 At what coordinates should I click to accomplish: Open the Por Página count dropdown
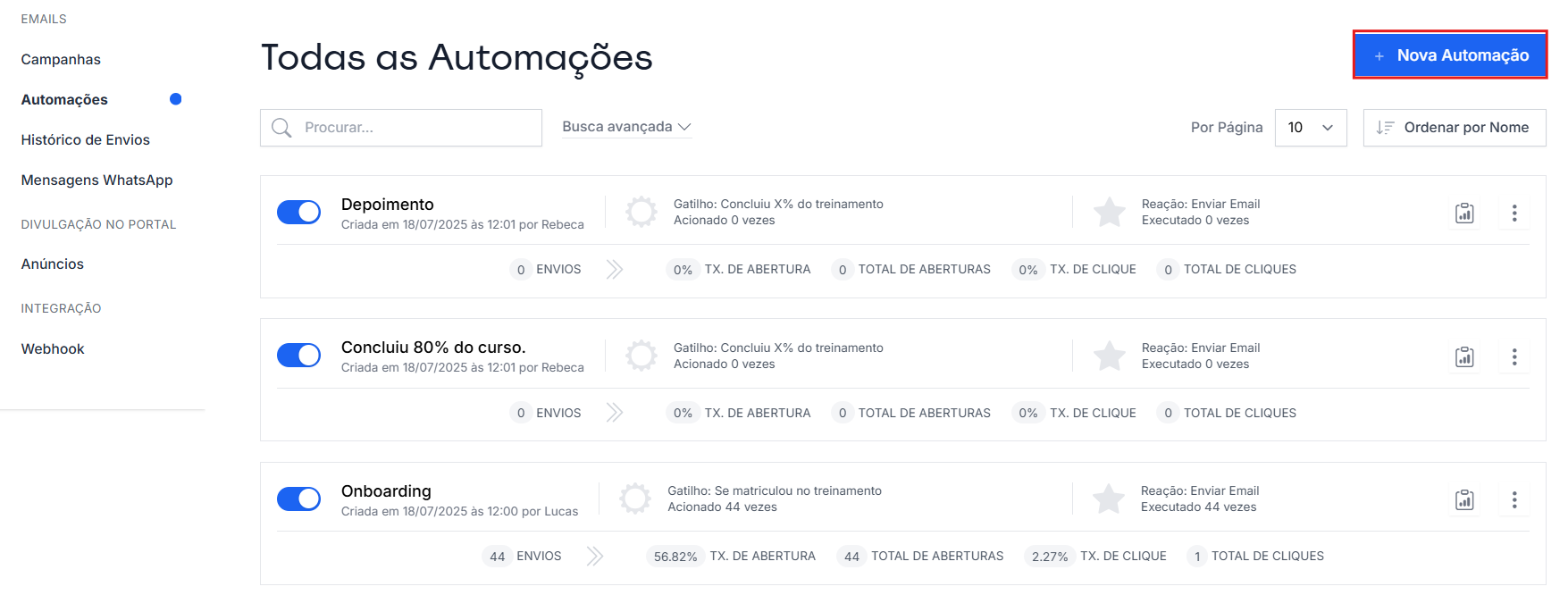coord(1310,128)
